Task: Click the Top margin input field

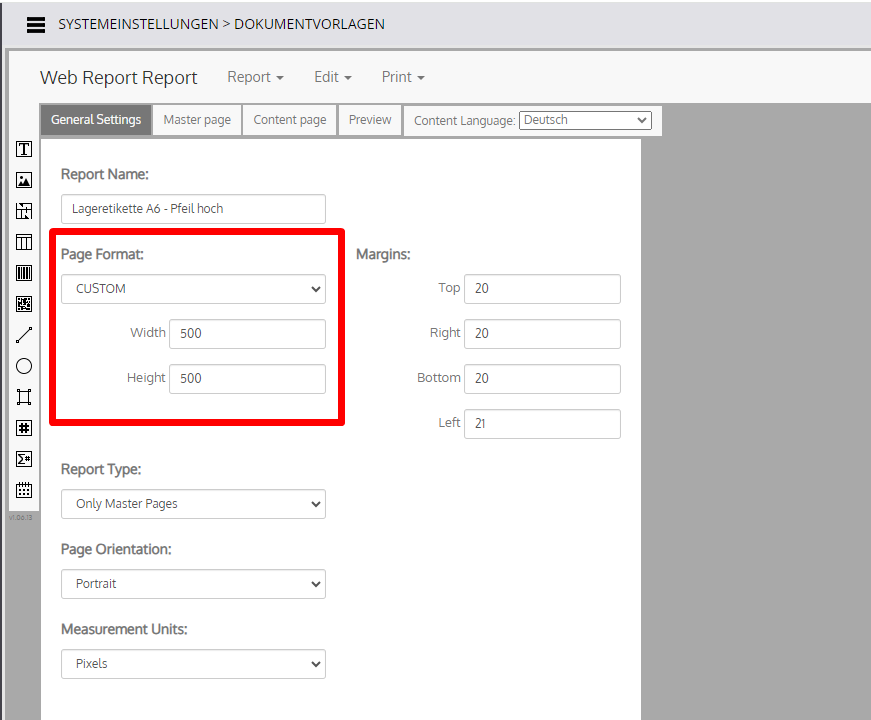Action: pyautogui.click(x=542, y=289)
